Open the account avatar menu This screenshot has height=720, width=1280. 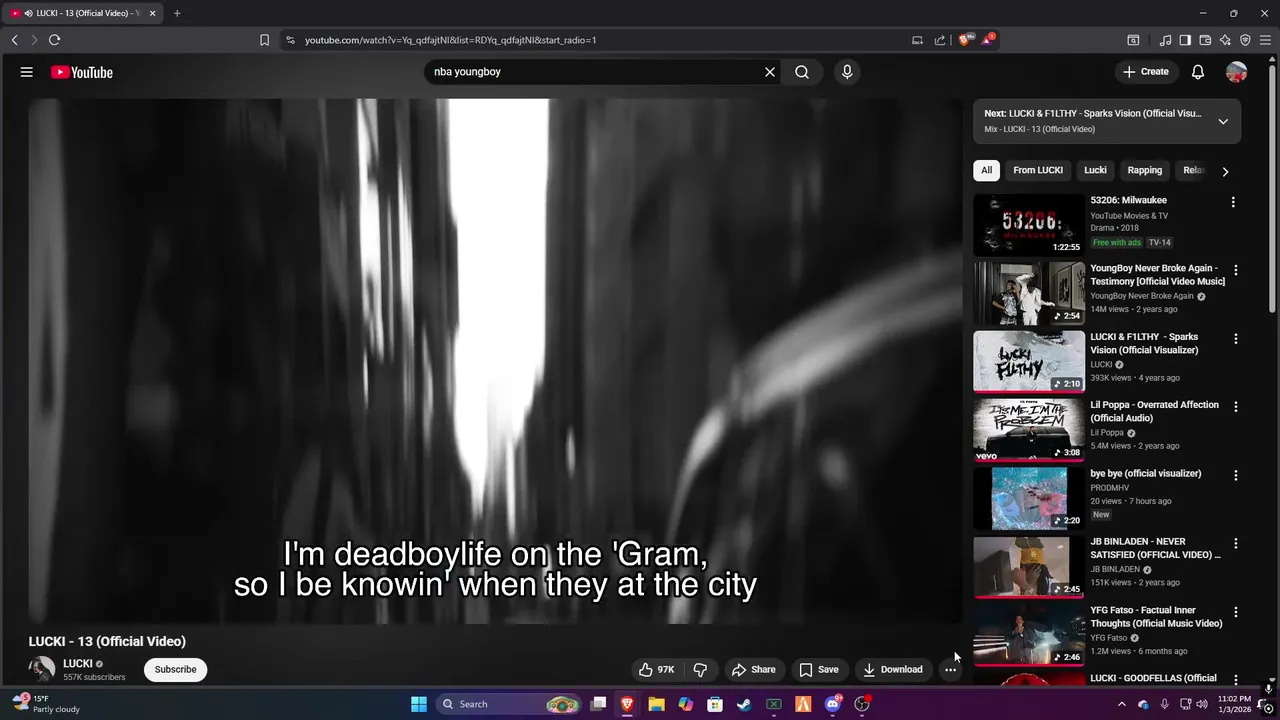point(1237,72)
